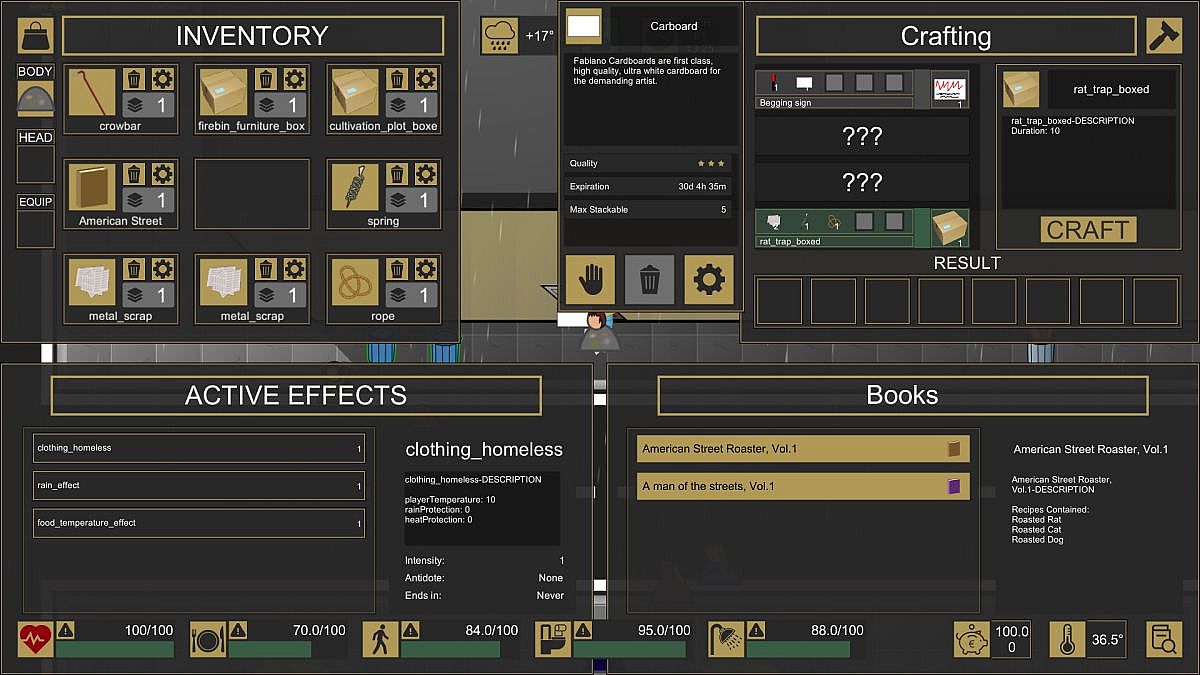
Task: Open gear options for cultivation_plot_boxe
Action: coord(426,79)
